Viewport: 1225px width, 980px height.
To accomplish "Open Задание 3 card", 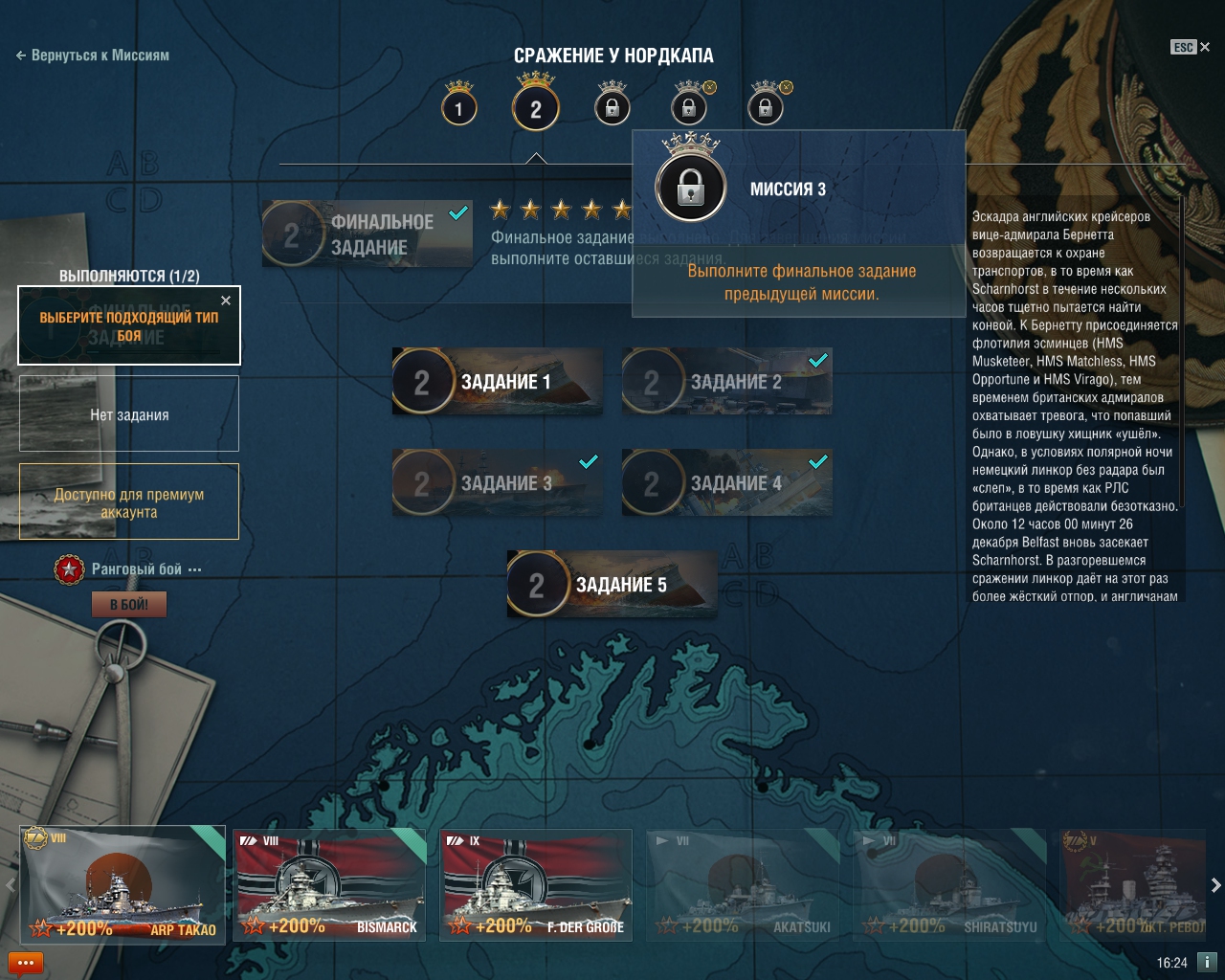I will click(x=498, y=482).
